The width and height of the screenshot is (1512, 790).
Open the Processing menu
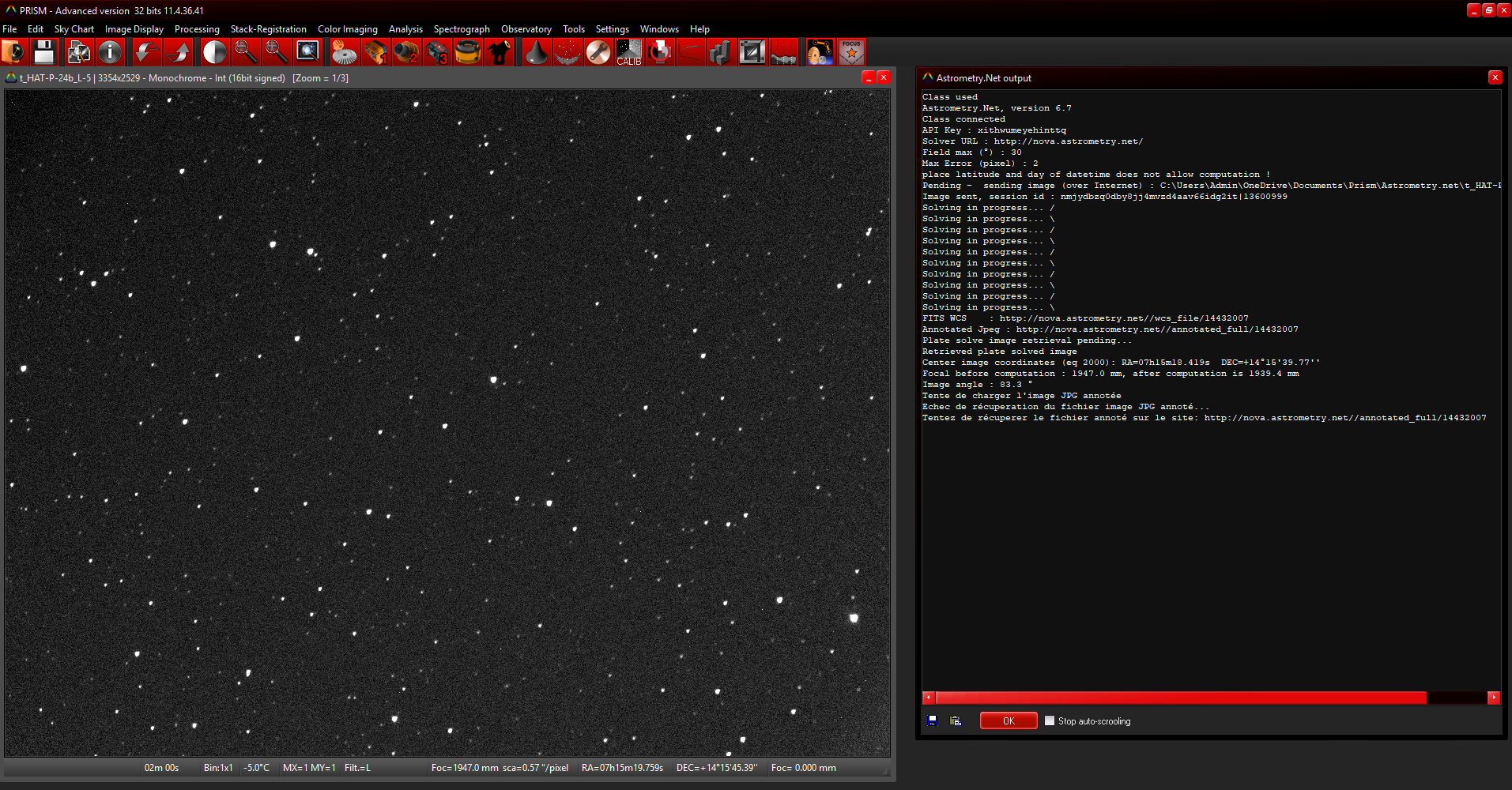point(197,29)
